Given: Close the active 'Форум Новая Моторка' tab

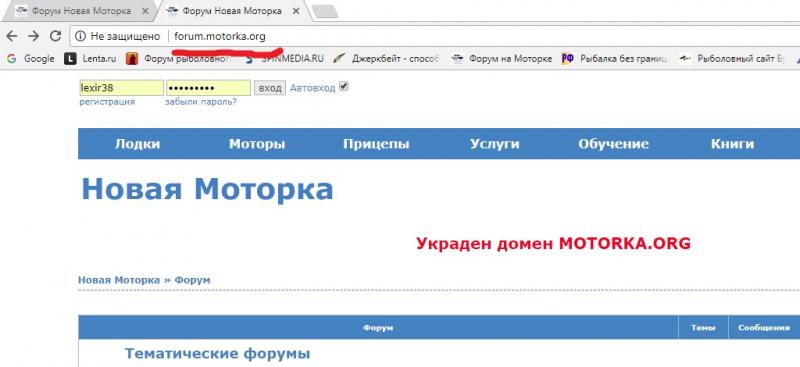Looking at the screenshot, I should pyautogui.click(x=295, y=11).
